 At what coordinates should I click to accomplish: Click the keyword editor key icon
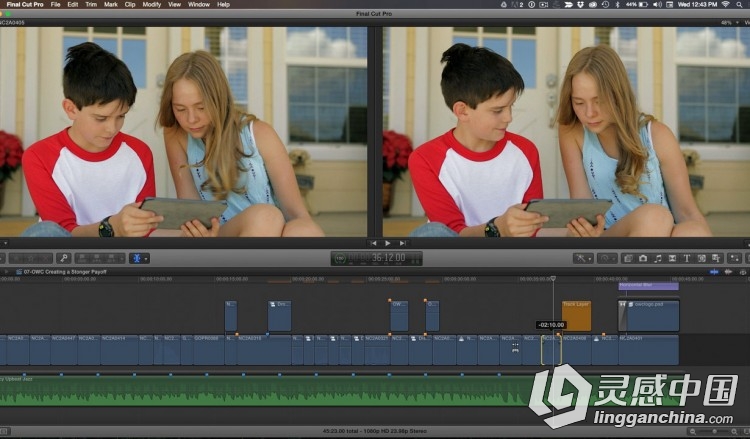[64, 258]
